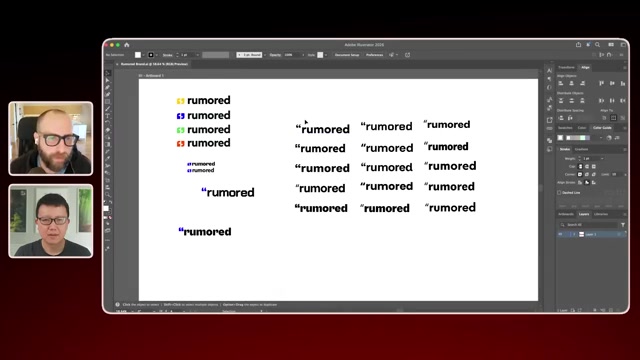Image resolution: width=640 pixels, height=360 pixels.
Task: Click the Fill color swatch in control bar
Action: pyautogui.click(x=138, y=55)
